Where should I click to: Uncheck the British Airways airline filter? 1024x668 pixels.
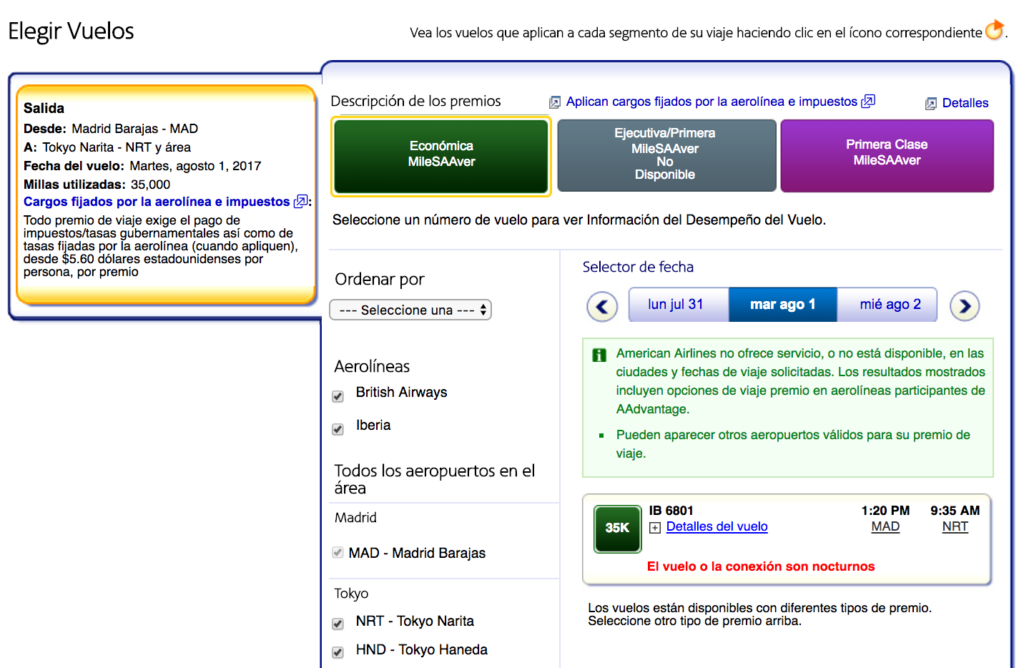(338, 396)
